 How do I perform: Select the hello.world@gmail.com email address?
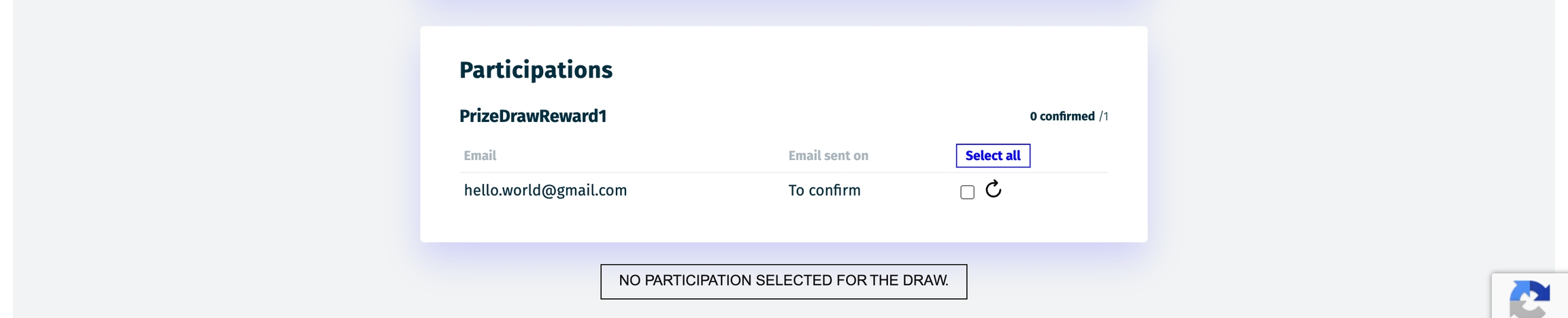click(x=545, y=191)
